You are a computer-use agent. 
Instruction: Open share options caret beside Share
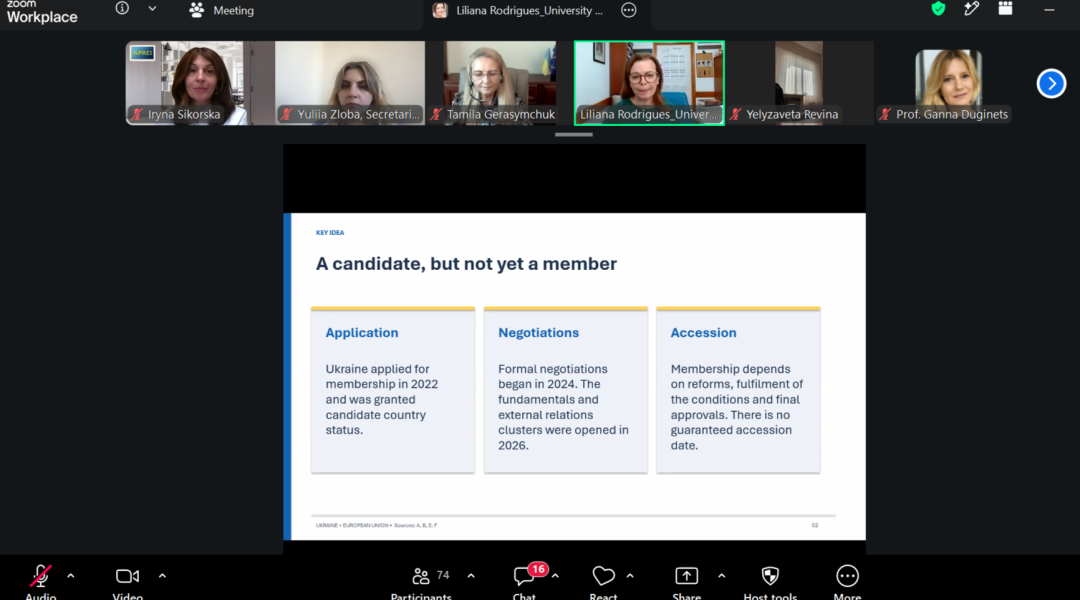tap(721, 576)
